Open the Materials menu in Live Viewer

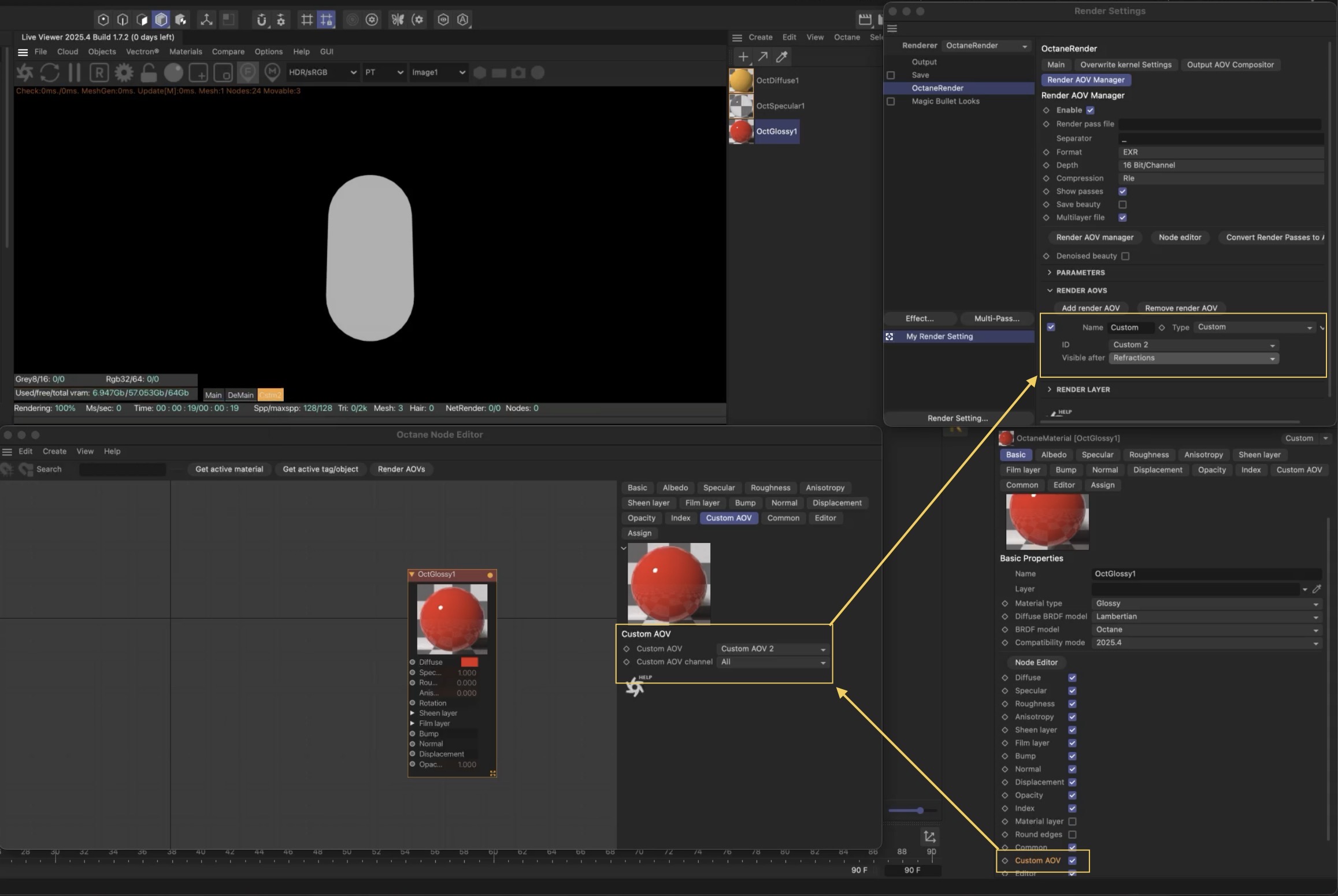[185, 51]
